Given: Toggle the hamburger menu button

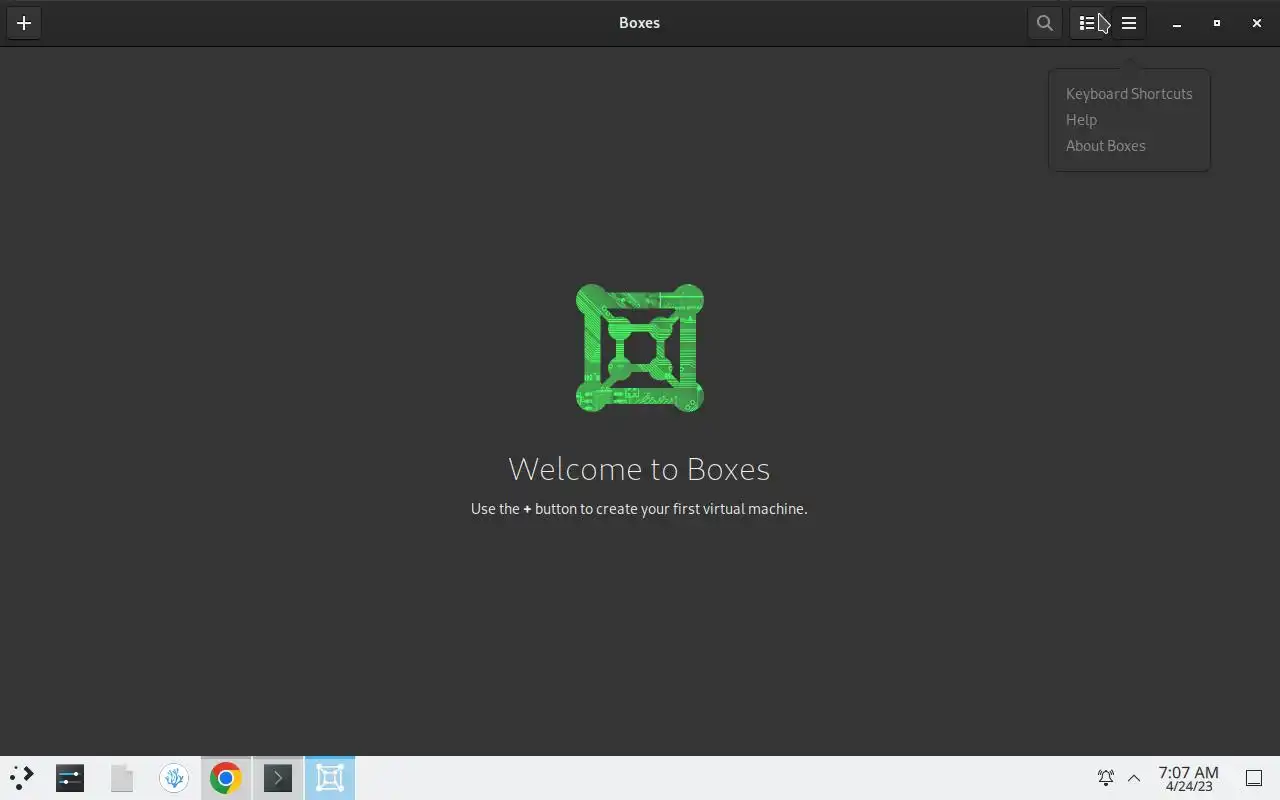Looking at the screenshot, I should pos(1129,23).
